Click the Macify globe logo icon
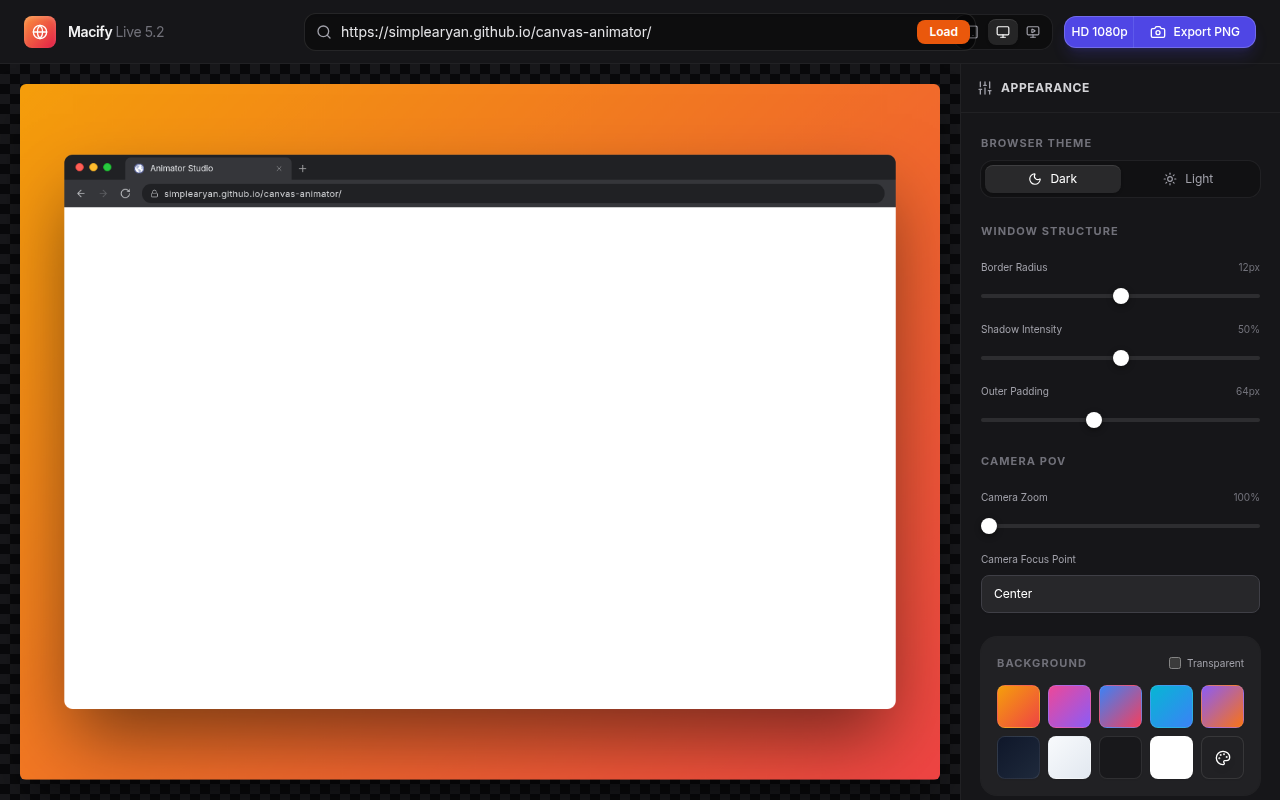This screenshot has width=1280, height=800. click(x=40, y=32)
